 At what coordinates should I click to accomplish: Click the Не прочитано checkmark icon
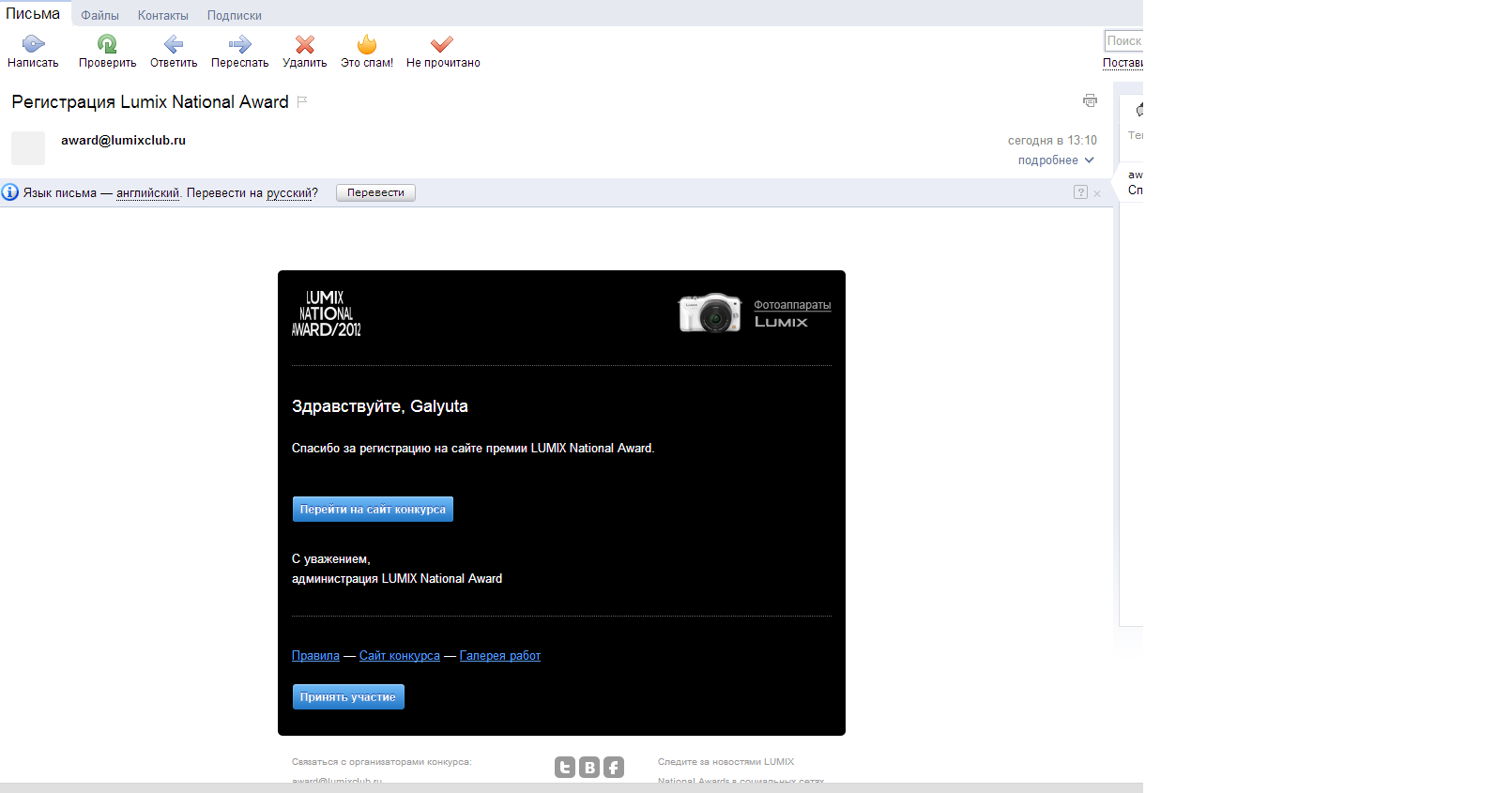[x=442, y=44]
